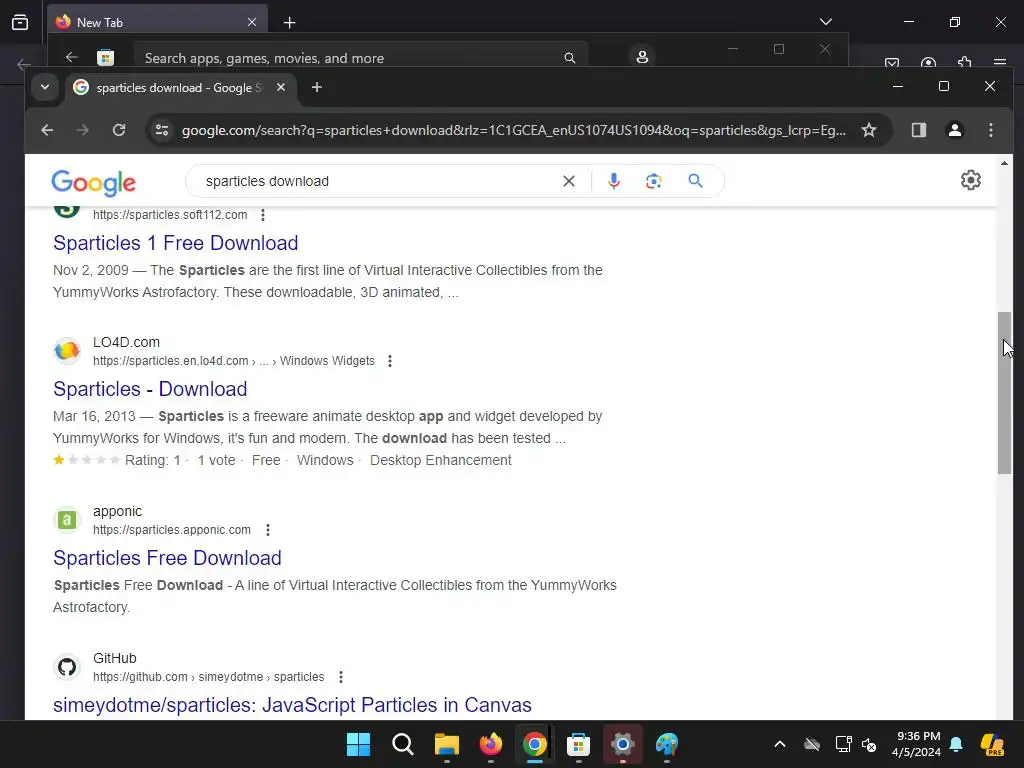The width and height of the screenshot is (1024, 768).
Task: Open more options for LO4D result
Action: click(390, 361)
